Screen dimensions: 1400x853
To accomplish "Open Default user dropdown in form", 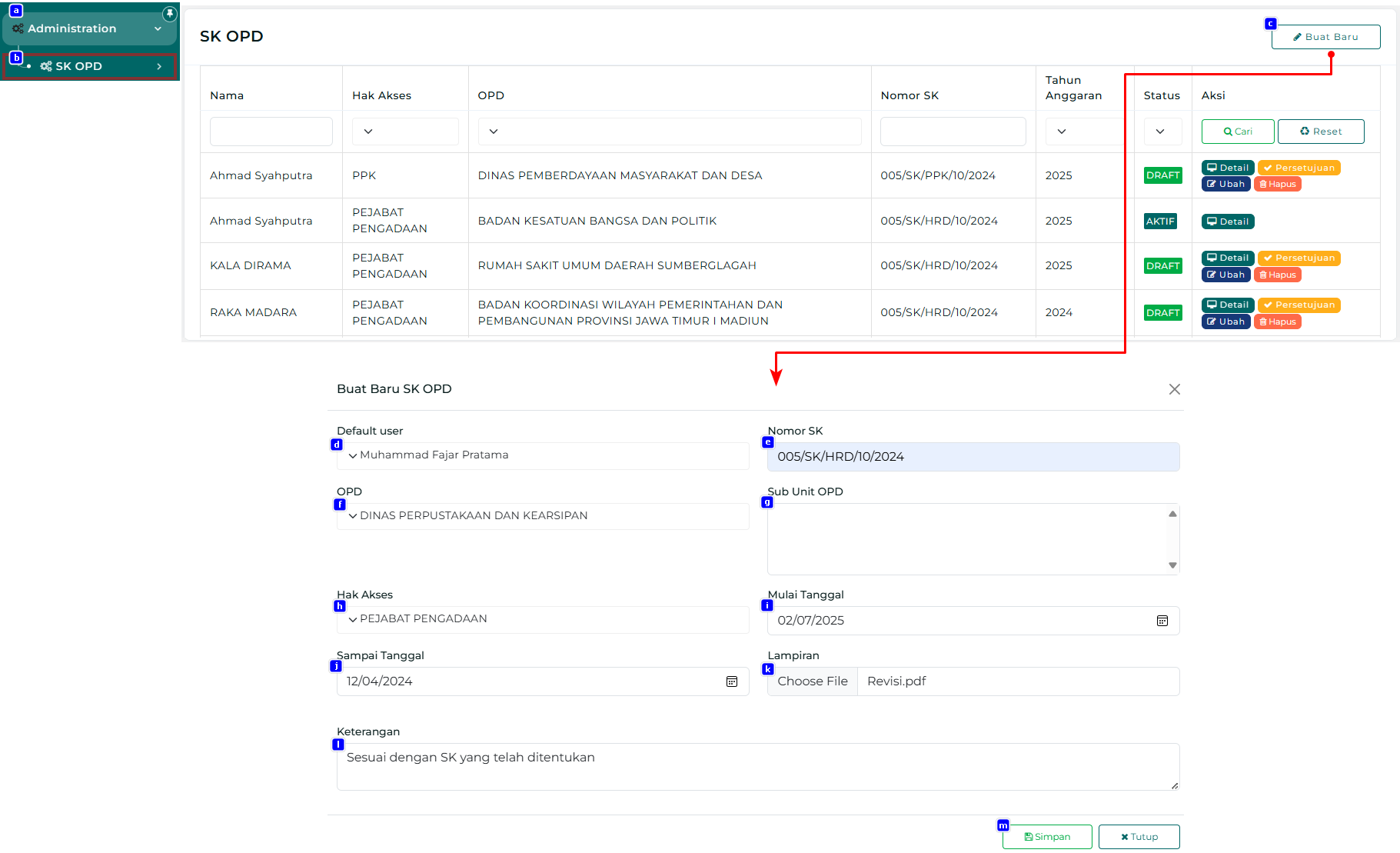I will tap(542, 455).
